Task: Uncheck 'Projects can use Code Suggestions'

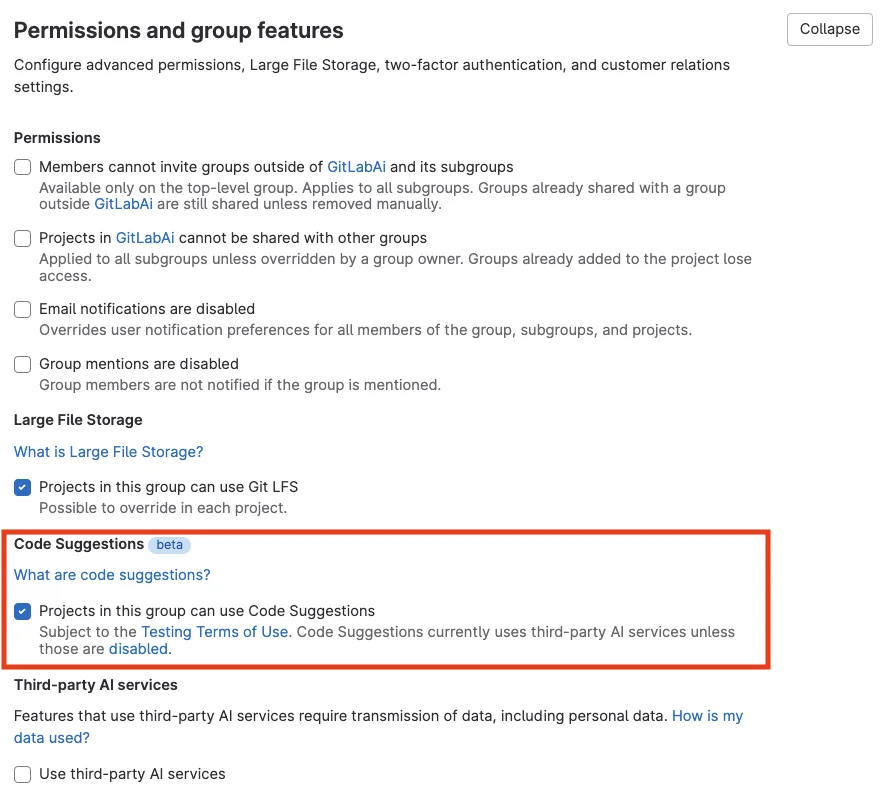Action: (x=22, y=611)
